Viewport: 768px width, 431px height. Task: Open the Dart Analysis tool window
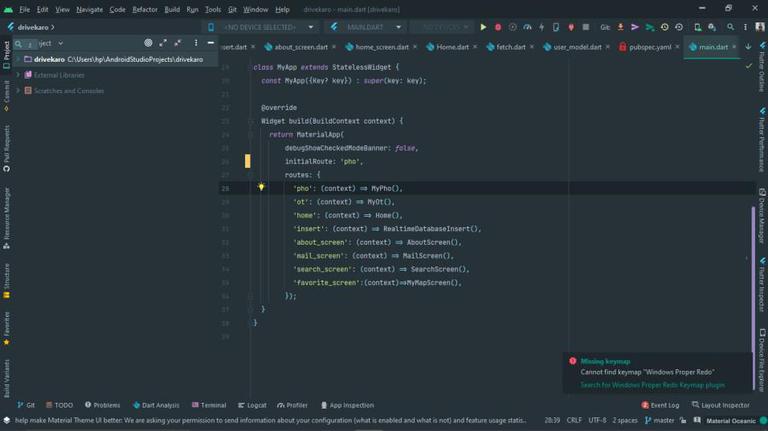[x=156, y=405]
